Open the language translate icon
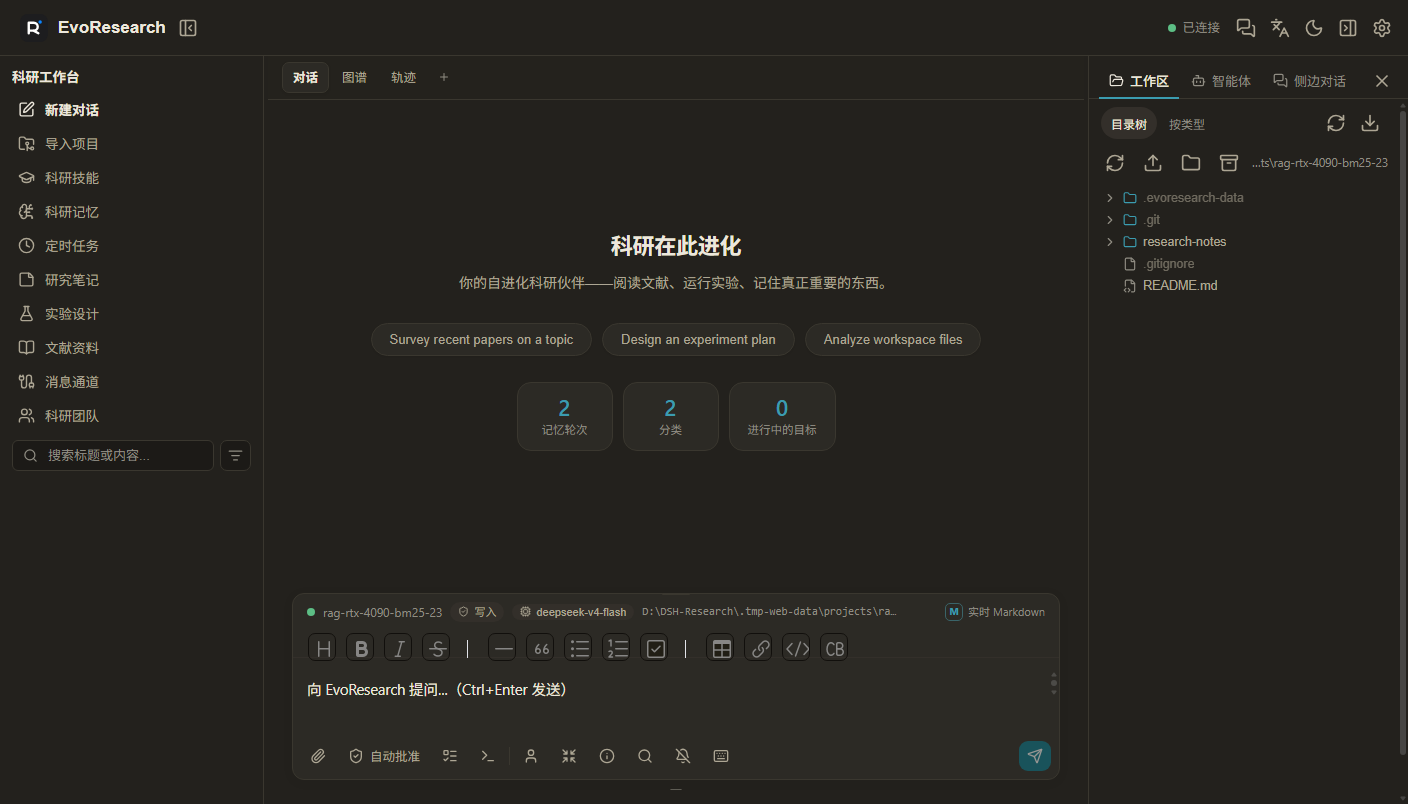Viewport: 1408px width, 804px height. tap(1280, 28)
